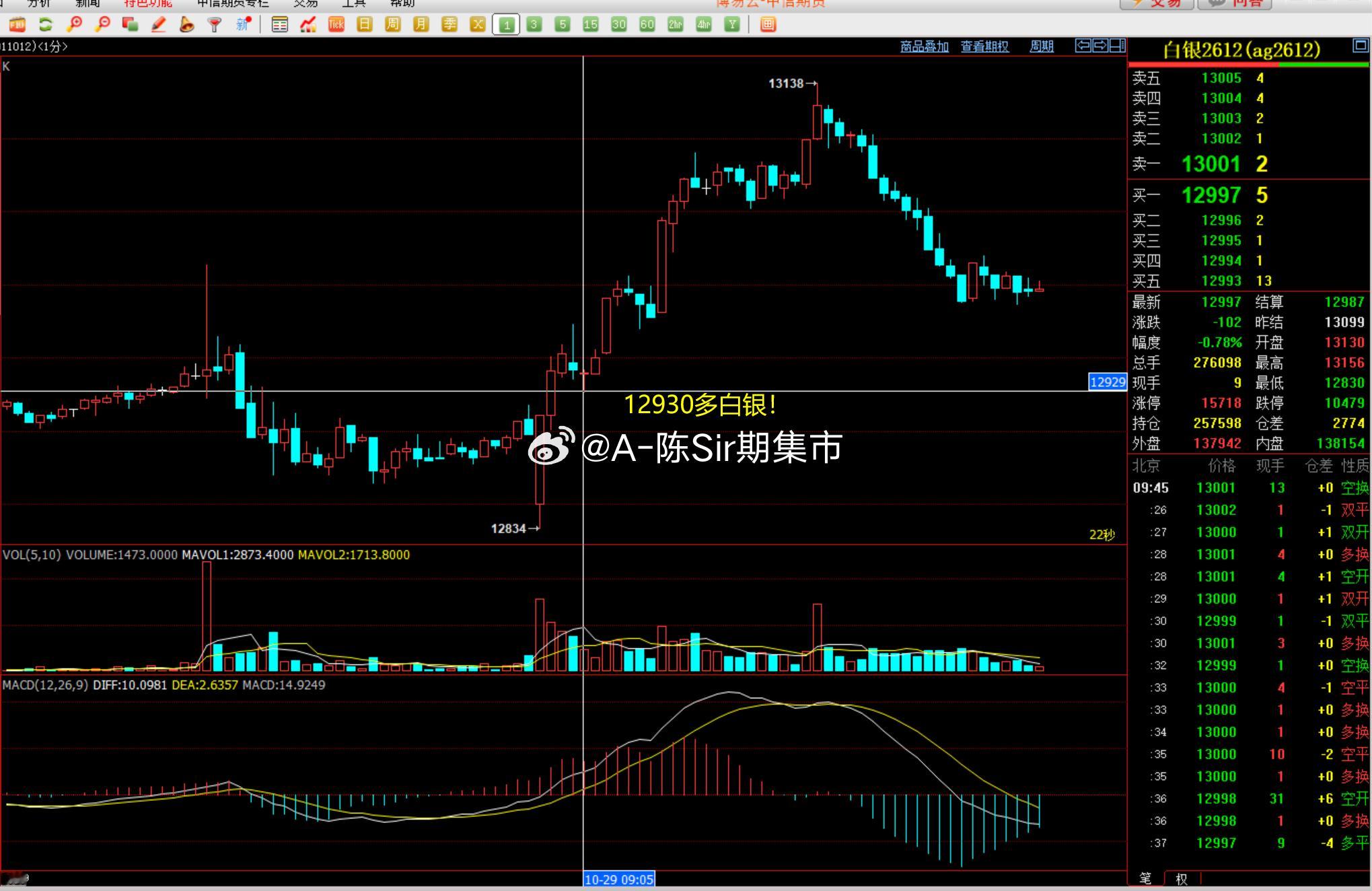
Task: Select the 3-minute period button
Action: pos(534,25)
